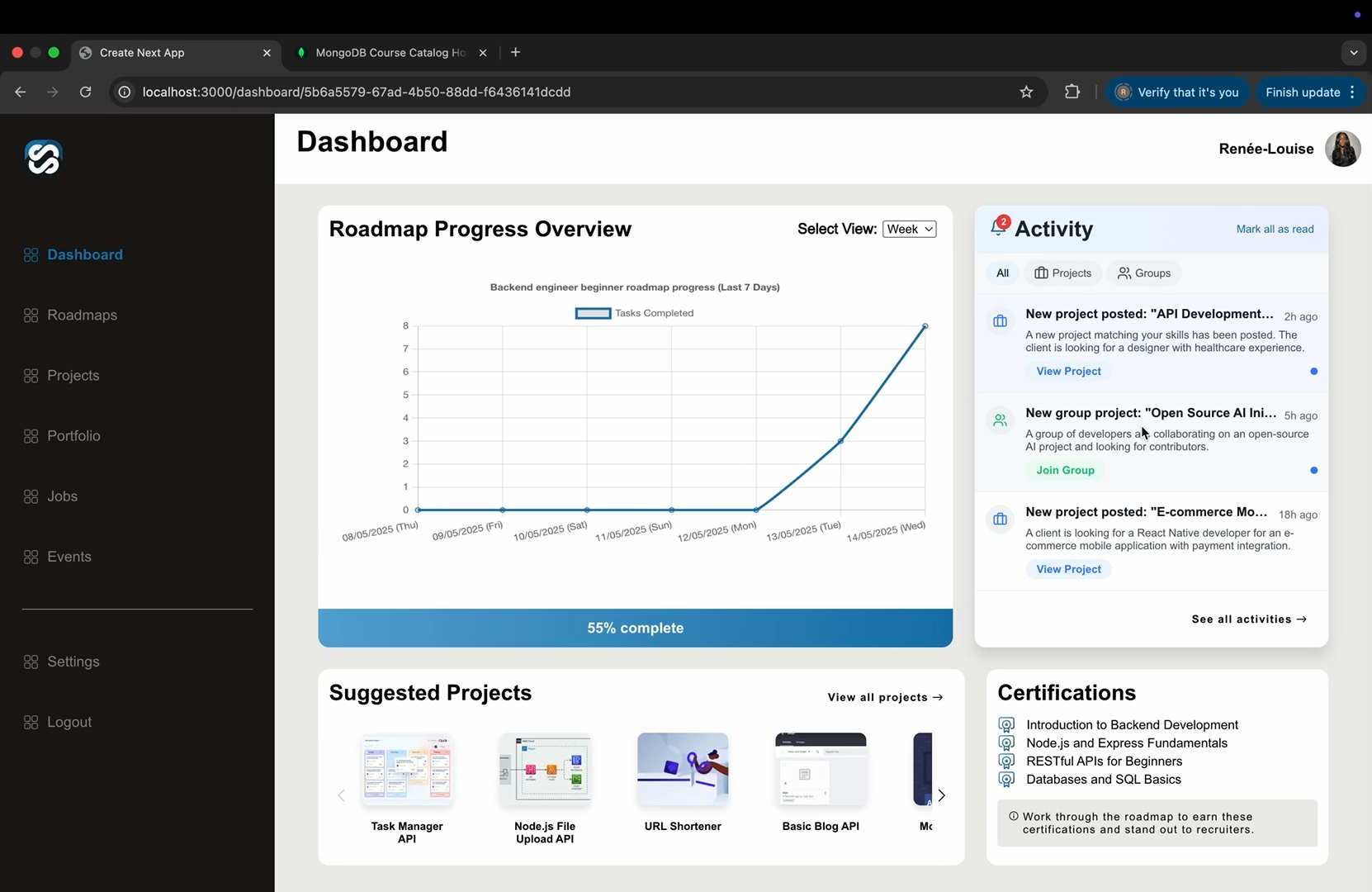Click the Settings sidebar grid icon
The width and height of the screenshot is (1372, 892).
[x=31, y=662]
